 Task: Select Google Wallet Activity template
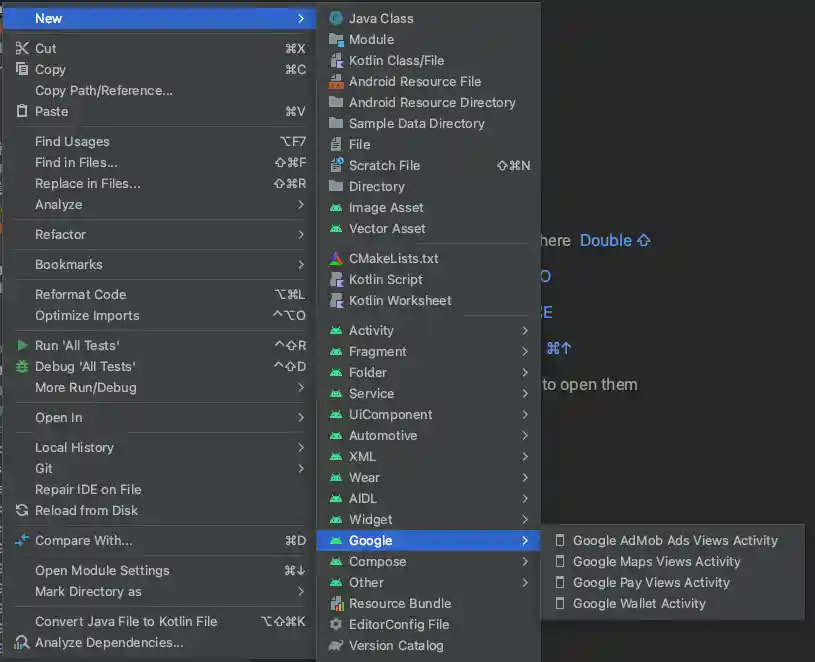point(639,603)
